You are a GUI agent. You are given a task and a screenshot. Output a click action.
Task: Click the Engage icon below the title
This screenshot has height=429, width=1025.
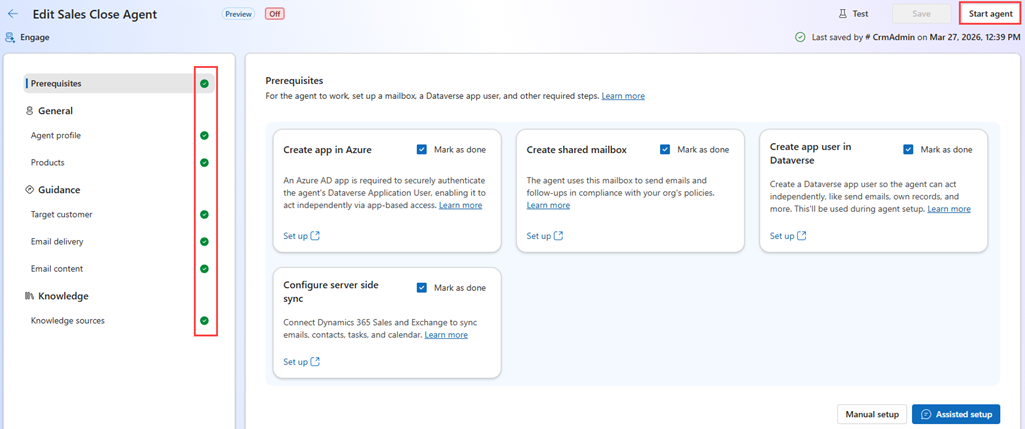pos(11,37)
